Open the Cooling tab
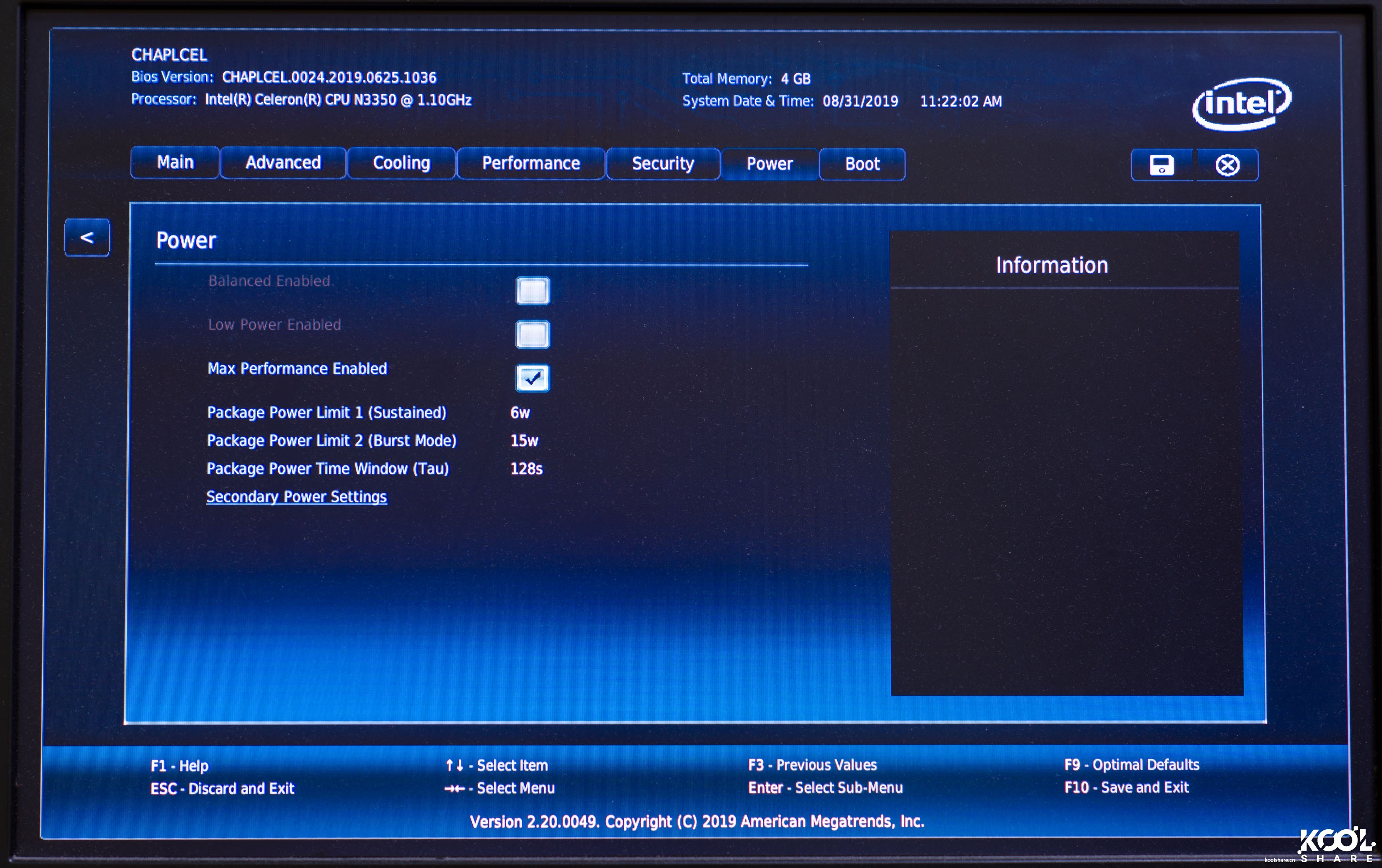This screenshot has height=868, width=1382. (401, 163)
